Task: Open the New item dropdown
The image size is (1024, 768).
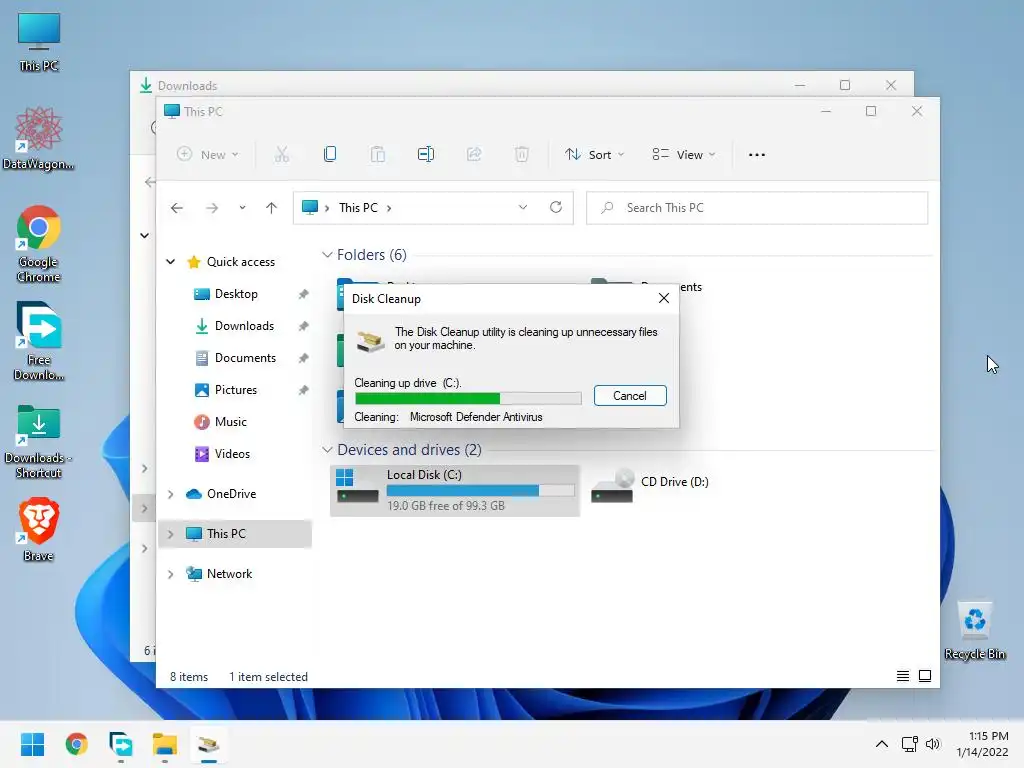Action: coord(208,155)
